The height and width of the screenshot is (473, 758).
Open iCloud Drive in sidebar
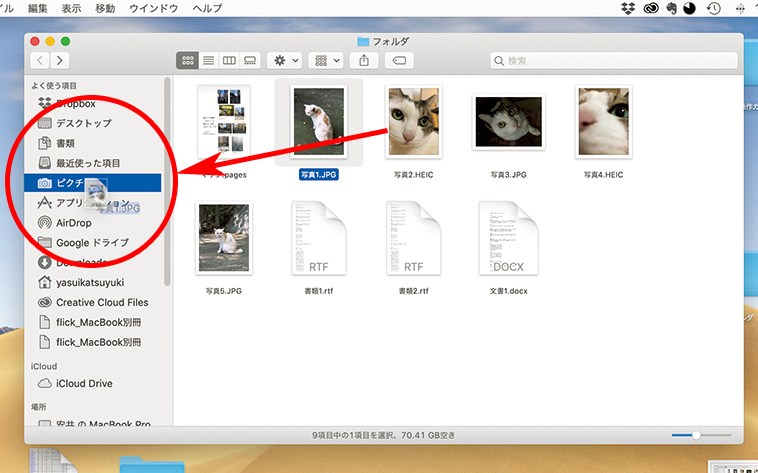84,383
